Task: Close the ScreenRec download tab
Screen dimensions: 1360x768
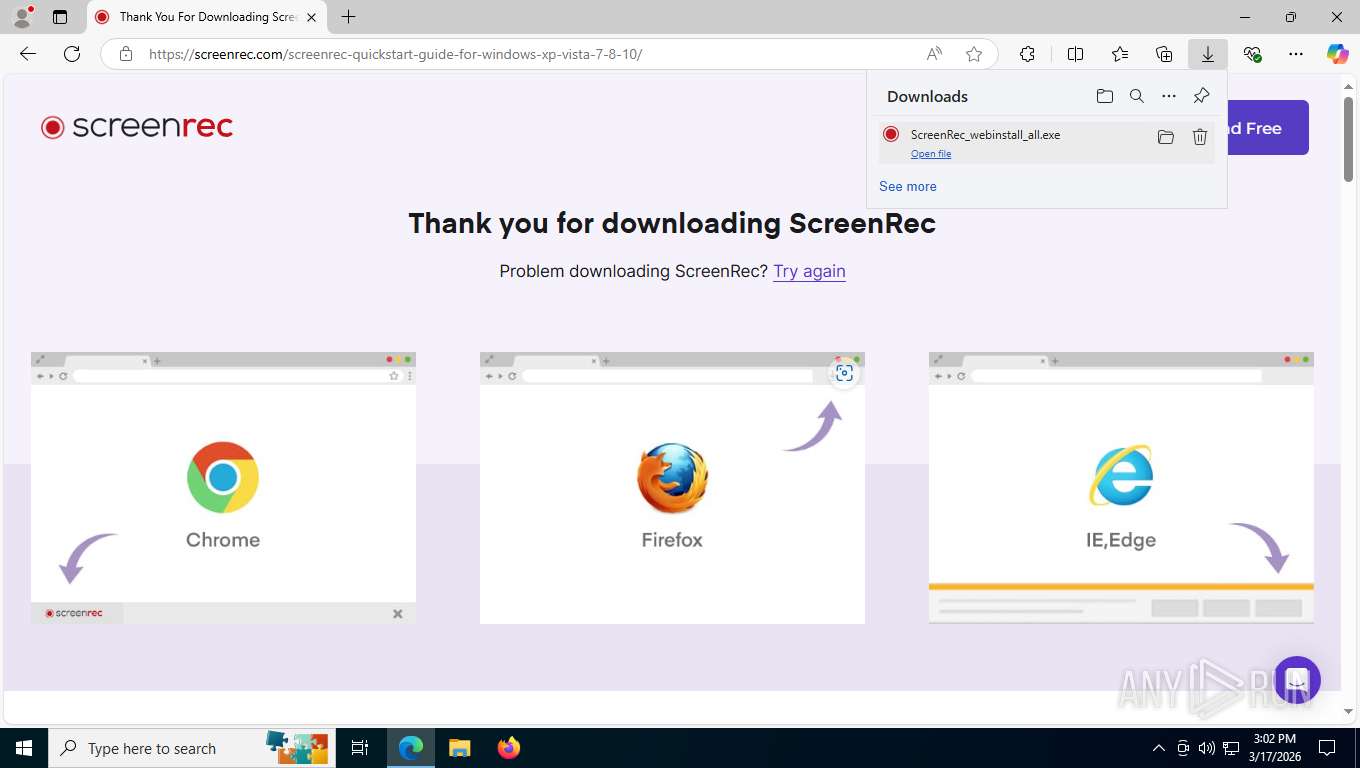Action: click(312, 17)
